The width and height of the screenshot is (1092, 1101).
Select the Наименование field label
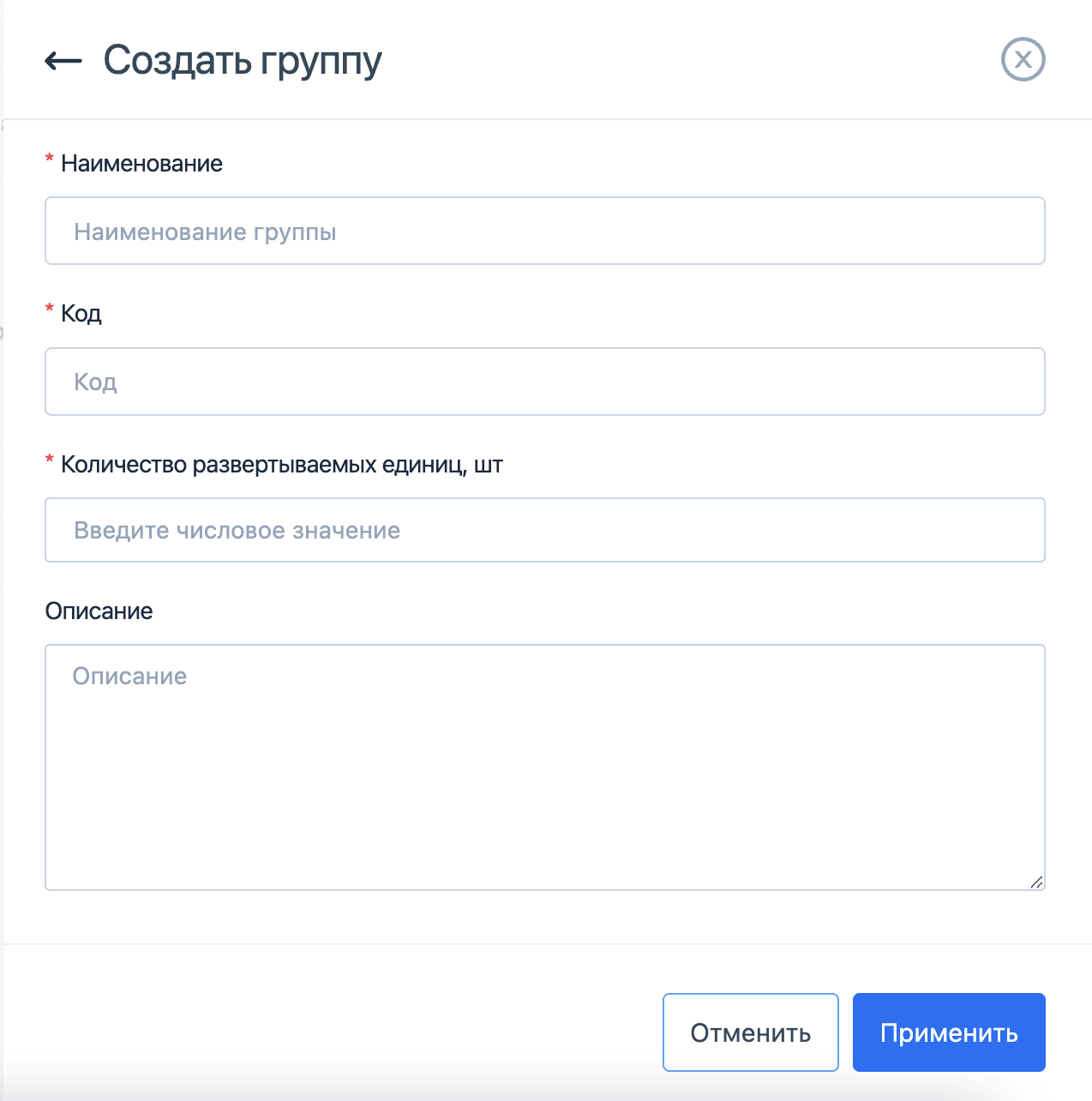pyautogui.click(x=142, y=163)
